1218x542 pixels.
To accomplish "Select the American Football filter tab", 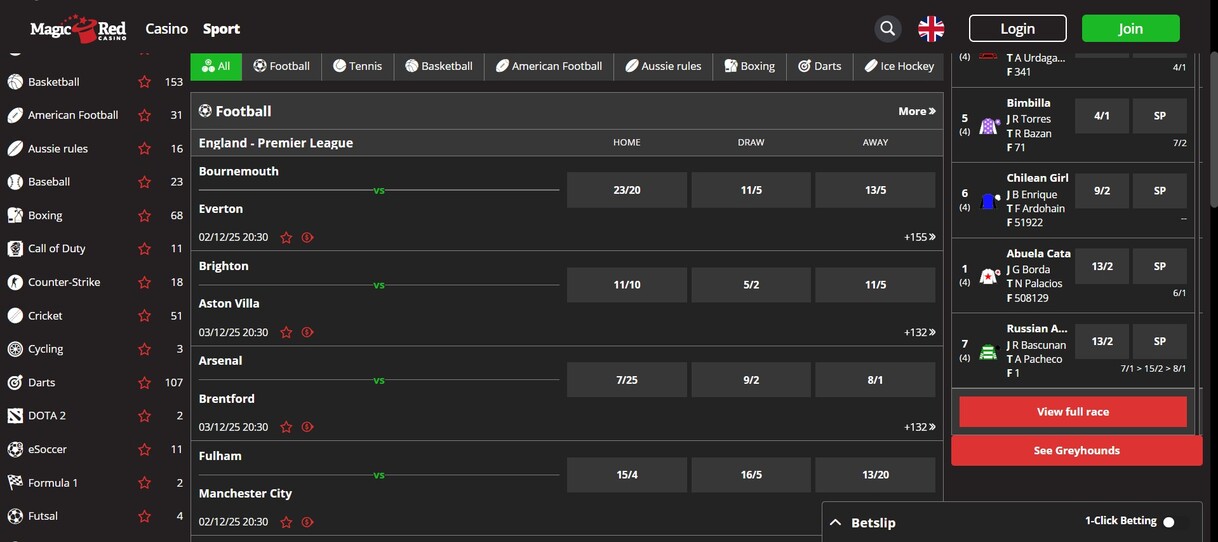I will tap(549, 66).
